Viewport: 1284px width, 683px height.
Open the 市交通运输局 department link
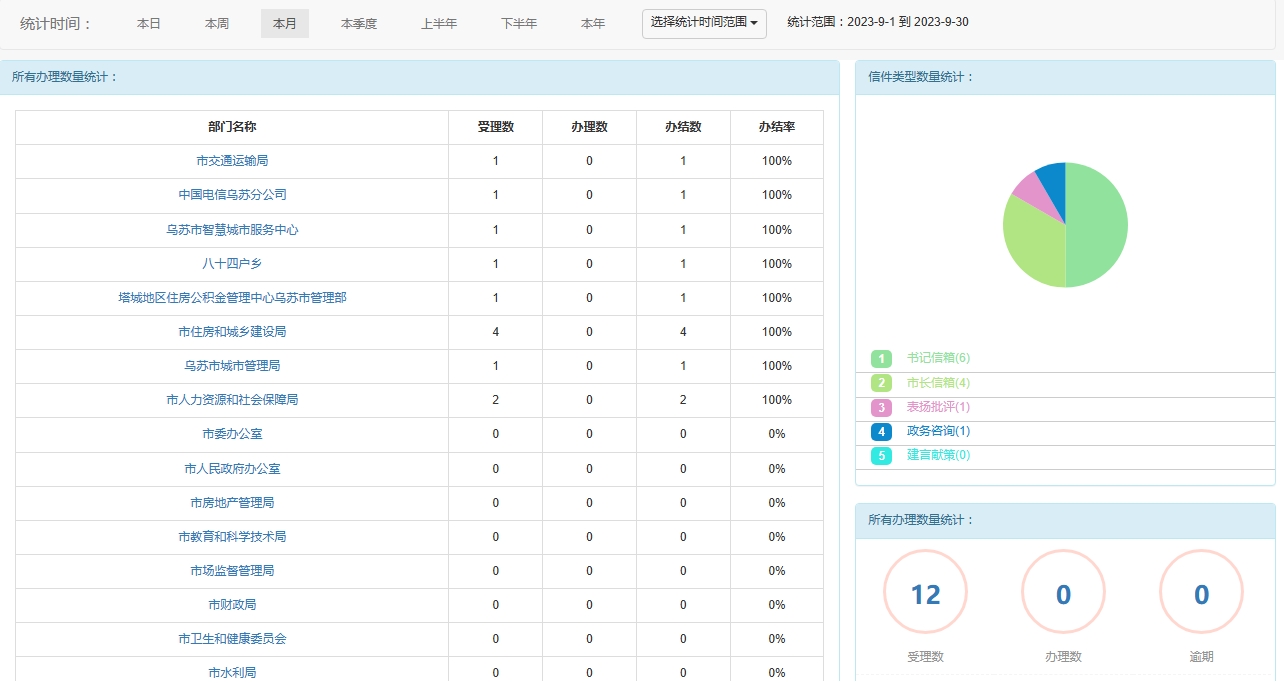coord(232,161)
